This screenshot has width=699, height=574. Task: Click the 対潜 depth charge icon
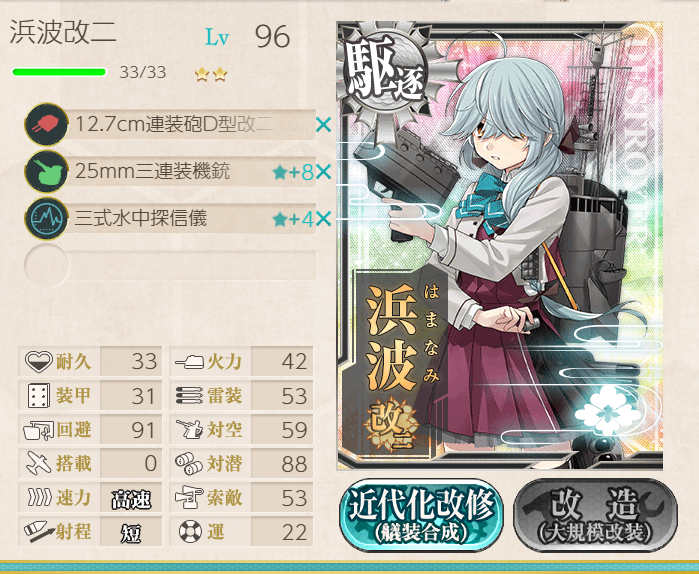click(189, 463)
